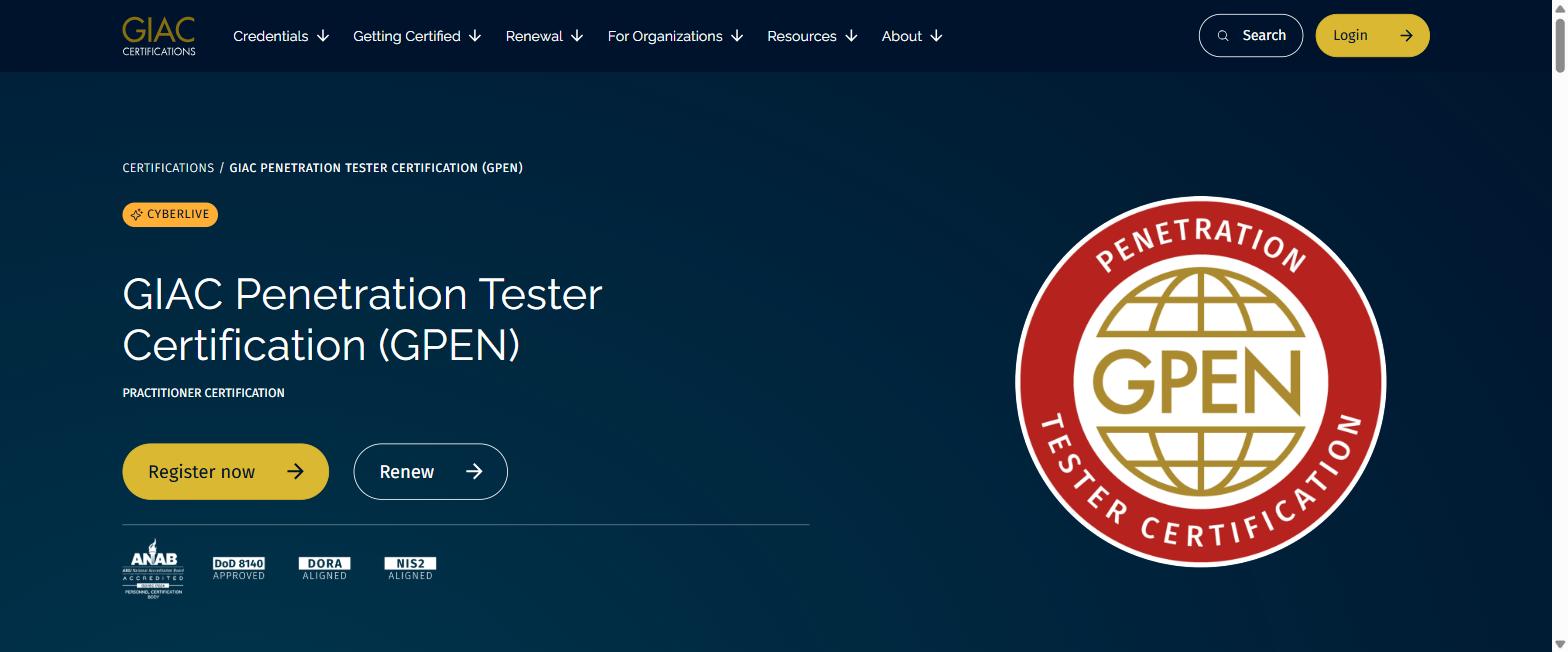
Task: Click the arrow icon on Login button
Action: pos(1406,36)
